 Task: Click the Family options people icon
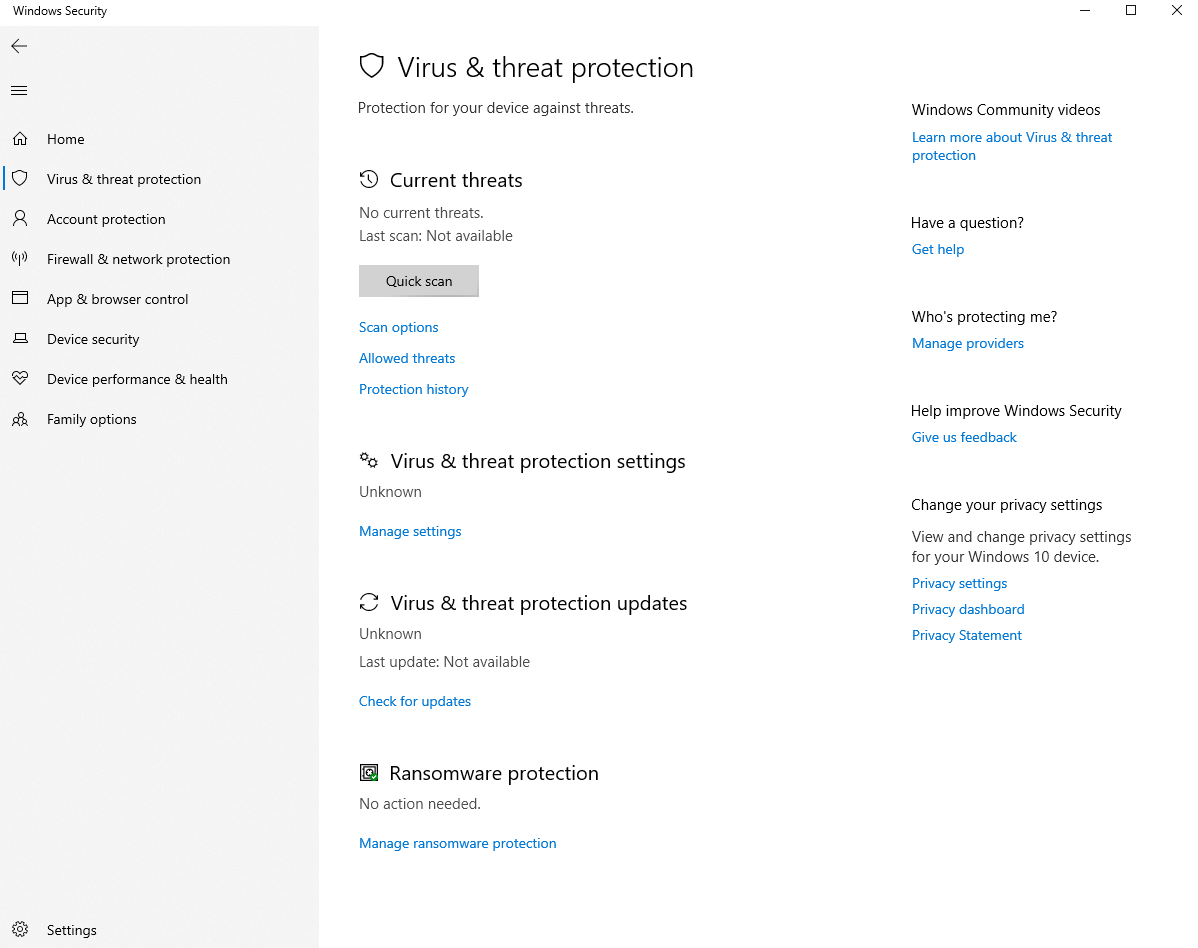pyautogui.click(x=20, y=419)
